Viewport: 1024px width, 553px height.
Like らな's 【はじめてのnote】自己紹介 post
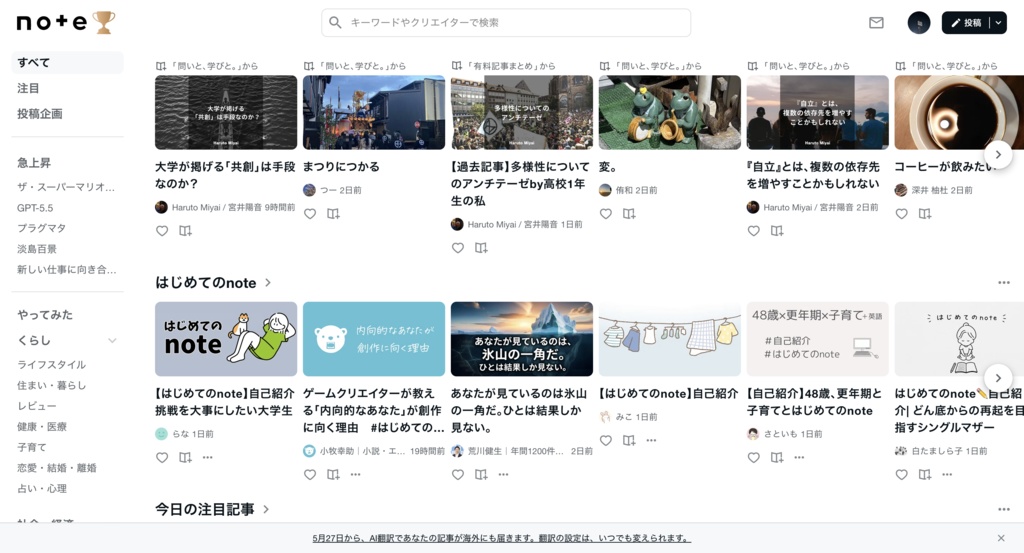coord(162,458)
